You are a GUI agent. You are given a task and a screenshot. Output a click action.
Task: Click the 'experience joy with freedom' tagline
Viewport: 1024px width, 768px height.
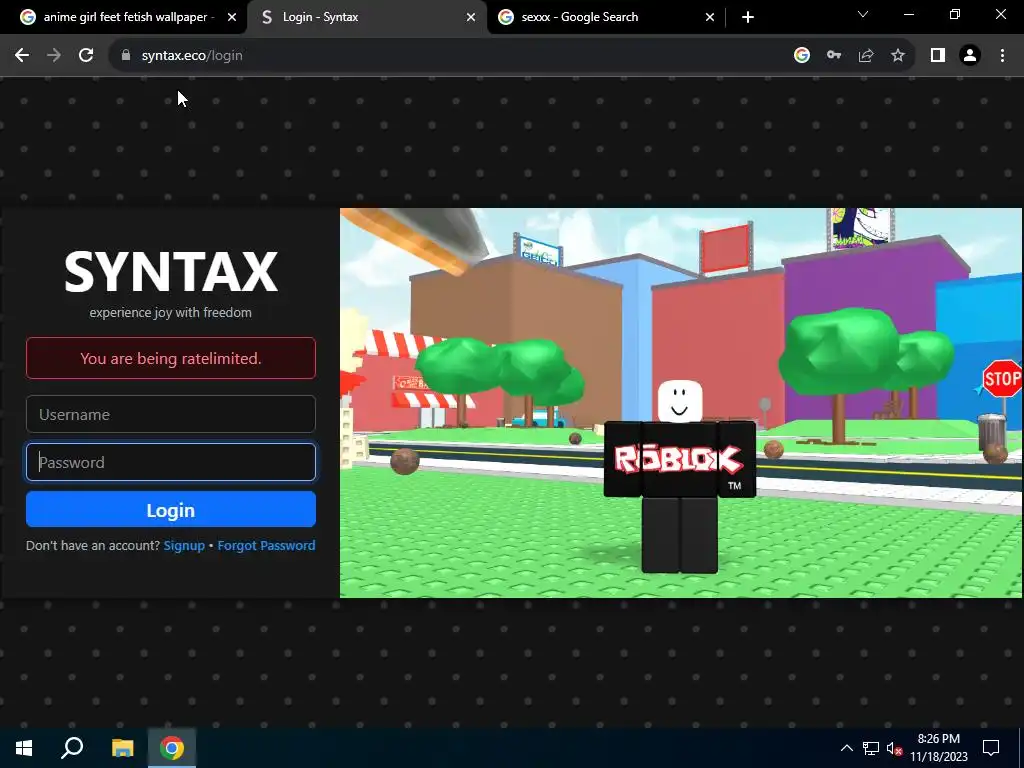pyautogui.click(x=170, y=312)
